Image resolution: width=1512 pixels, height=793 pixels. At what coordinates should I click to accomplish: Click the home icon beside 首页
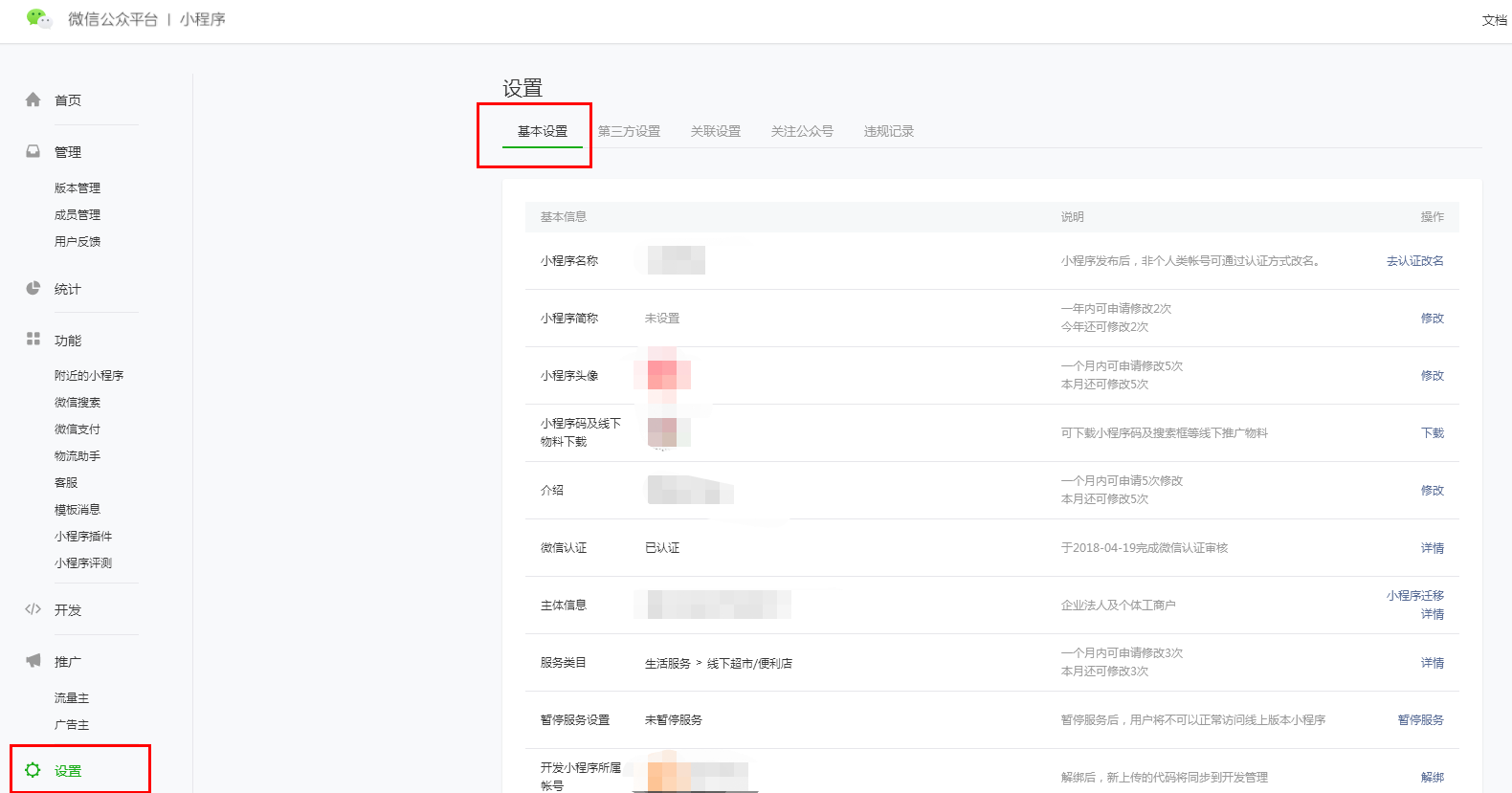pos(33,99)
